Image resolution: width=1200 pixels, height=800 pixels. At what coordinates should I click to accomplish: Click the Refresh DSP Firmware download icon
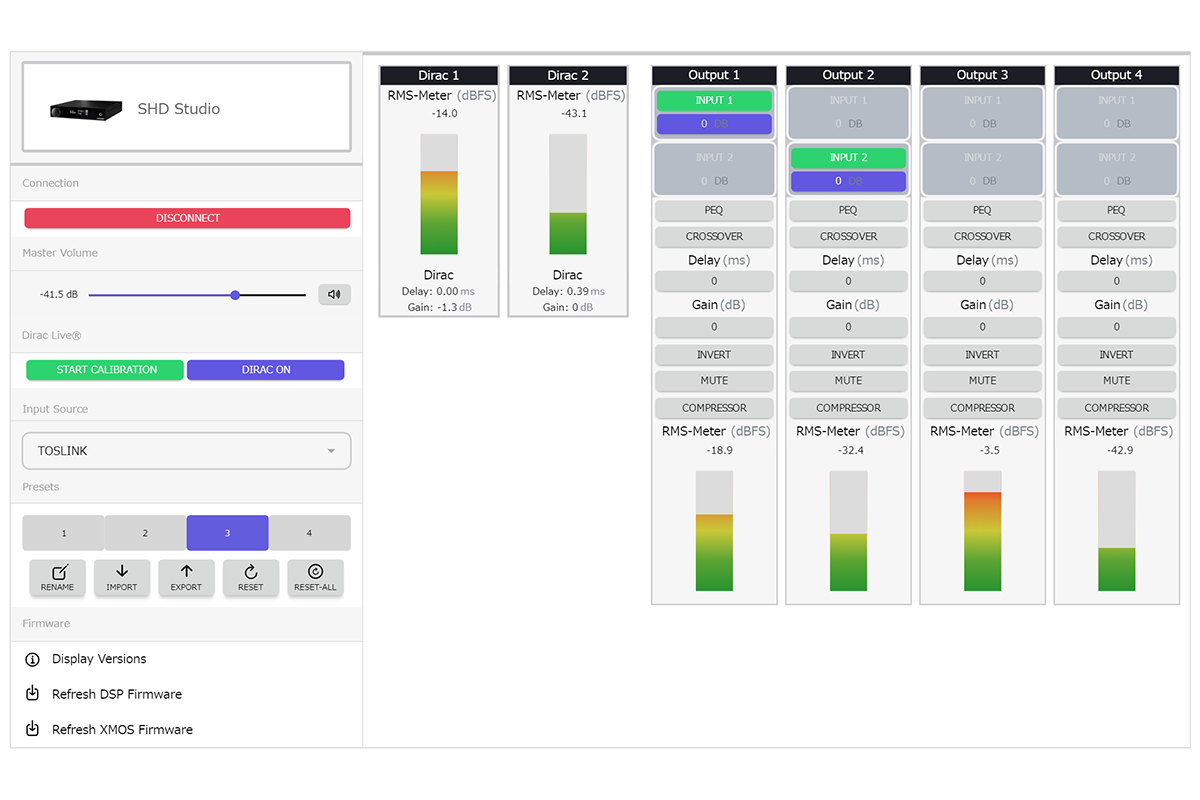(x=32, y=694)
